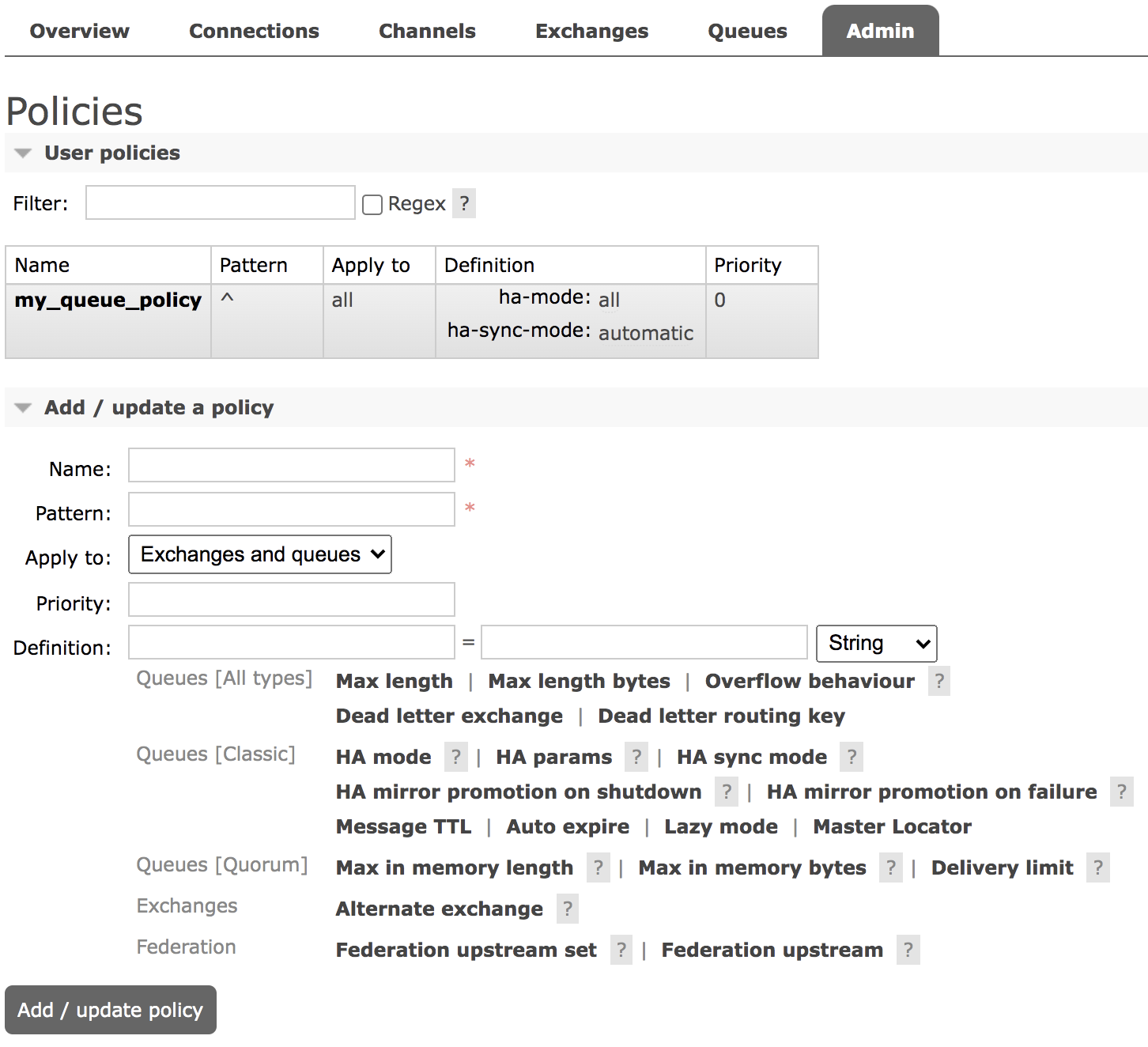Image resolution: width=1148 pixels, height=1047 pixels.
Task: Click Alternate exchange help icon
Action: click(x=567, y=909)
